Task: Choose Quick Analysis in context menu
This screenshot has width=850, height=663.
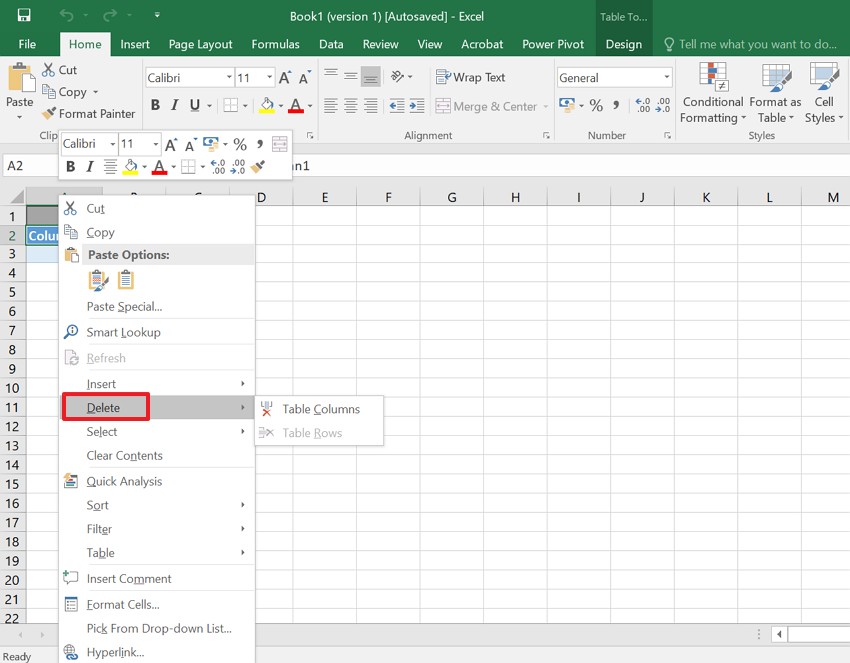Action: click(x=157, y=481)
